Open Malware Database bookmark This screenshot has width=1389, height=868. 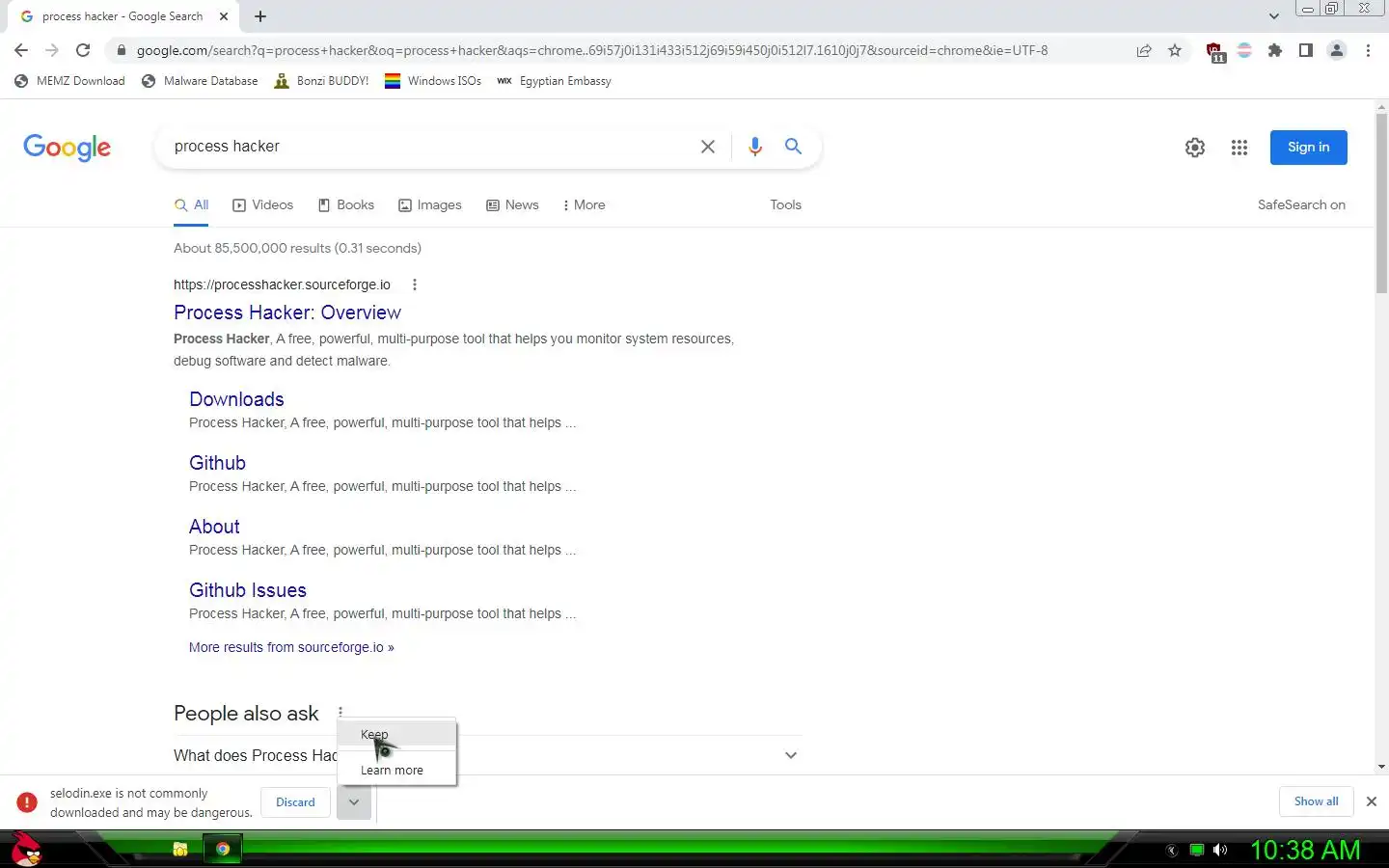(200, 81)
